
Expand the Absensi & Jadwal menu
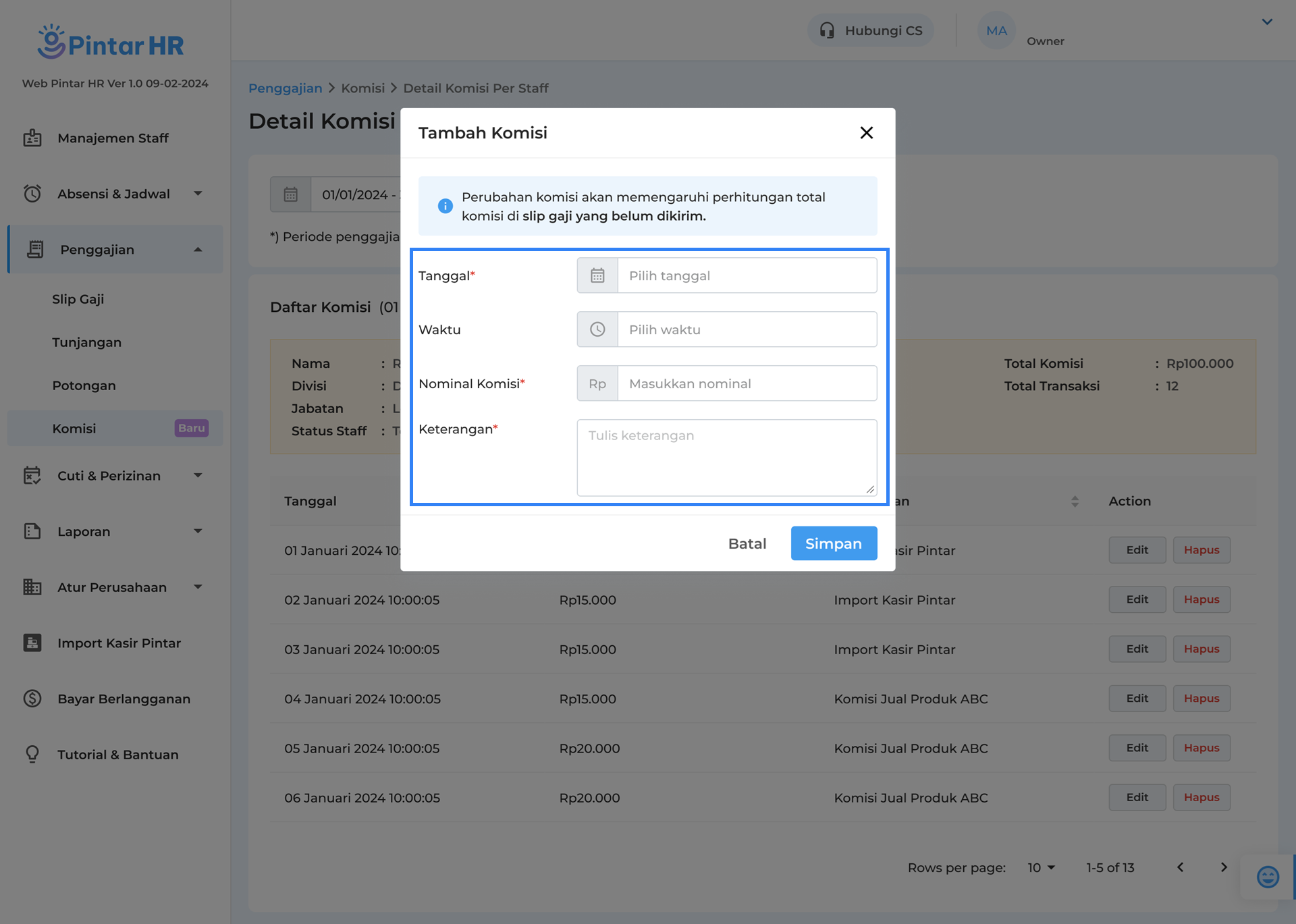click(198, 194)
